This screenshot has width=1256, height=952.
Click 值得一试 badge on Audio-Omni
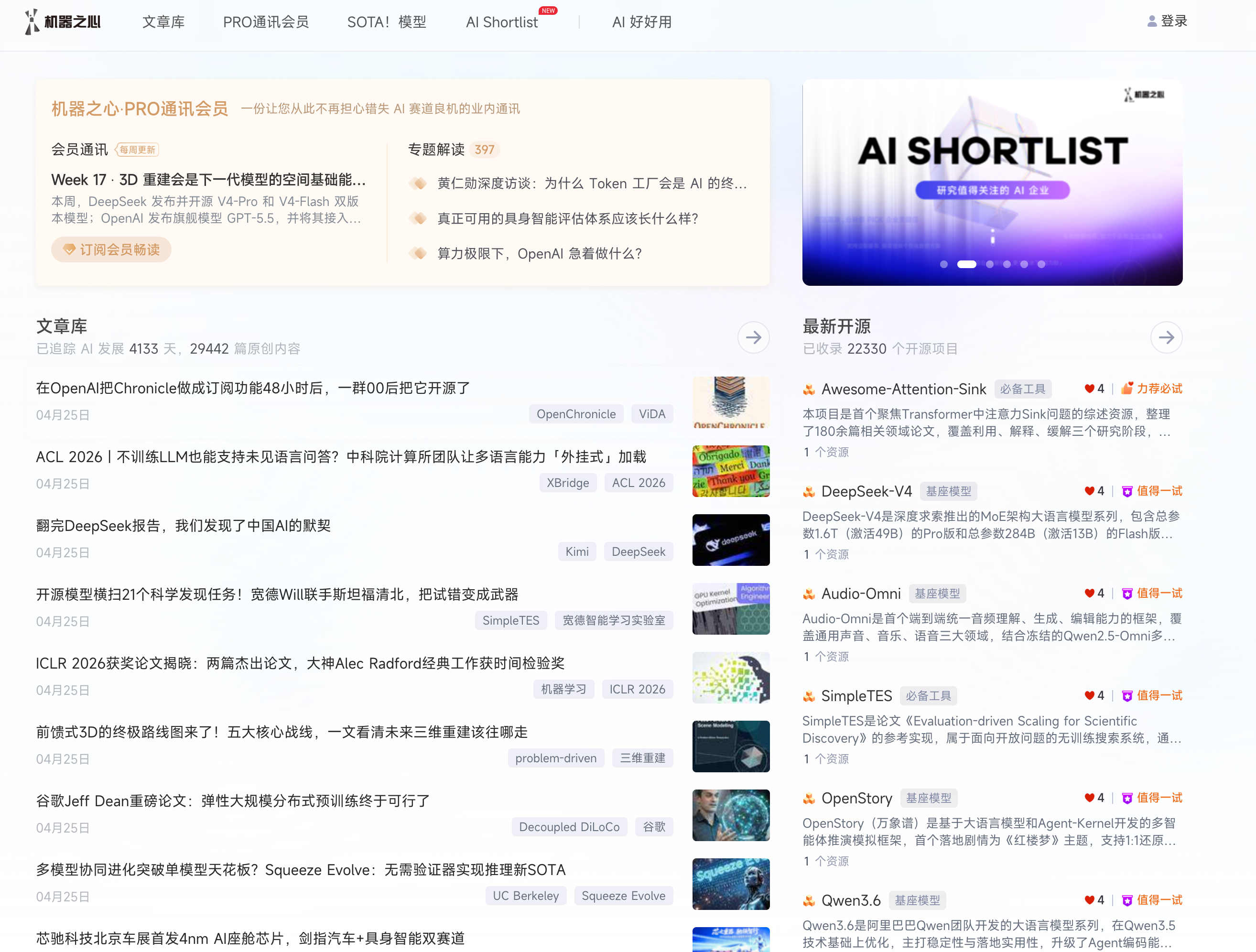(1152, 593)
